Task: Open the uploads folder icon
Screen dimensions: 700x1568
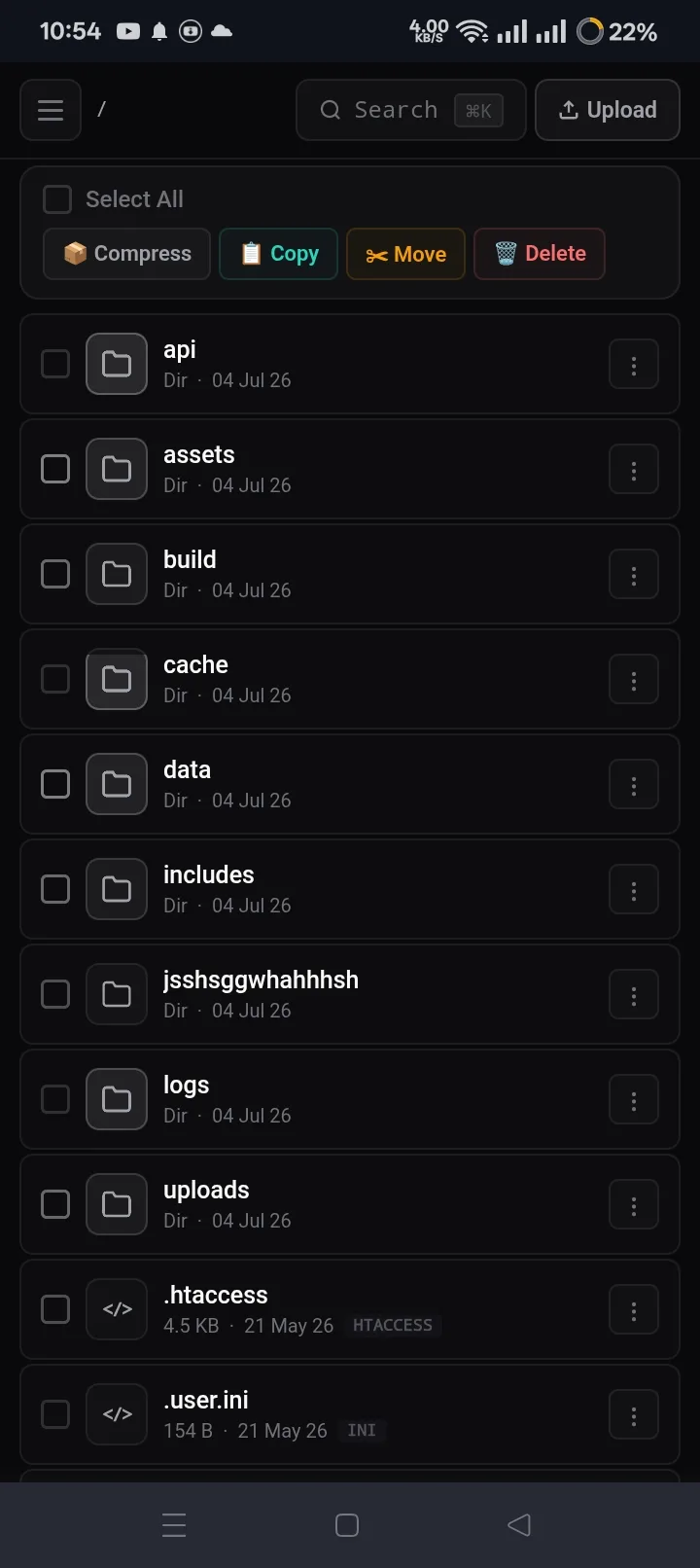Action: coord(117,1204)
